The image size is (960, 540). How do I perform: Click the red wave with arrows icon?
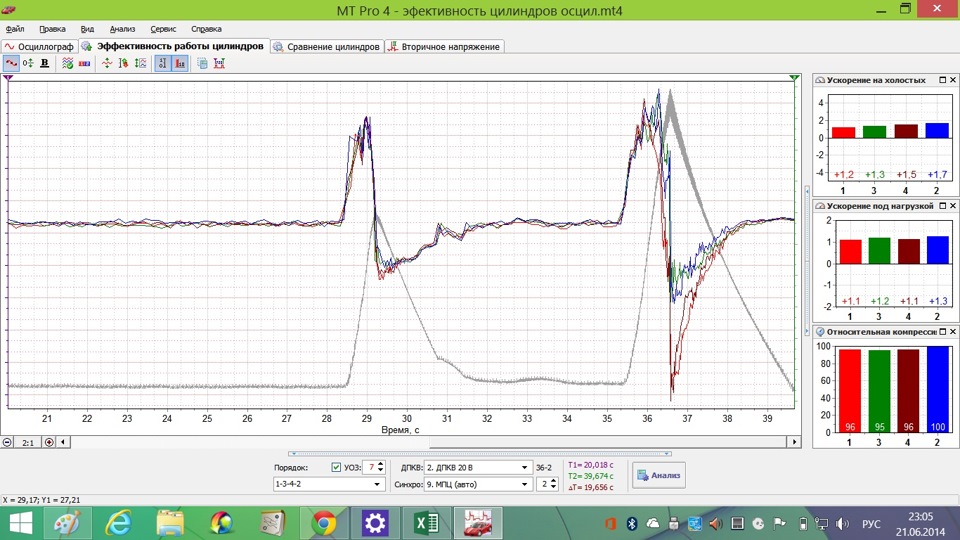tap(107, 63)
